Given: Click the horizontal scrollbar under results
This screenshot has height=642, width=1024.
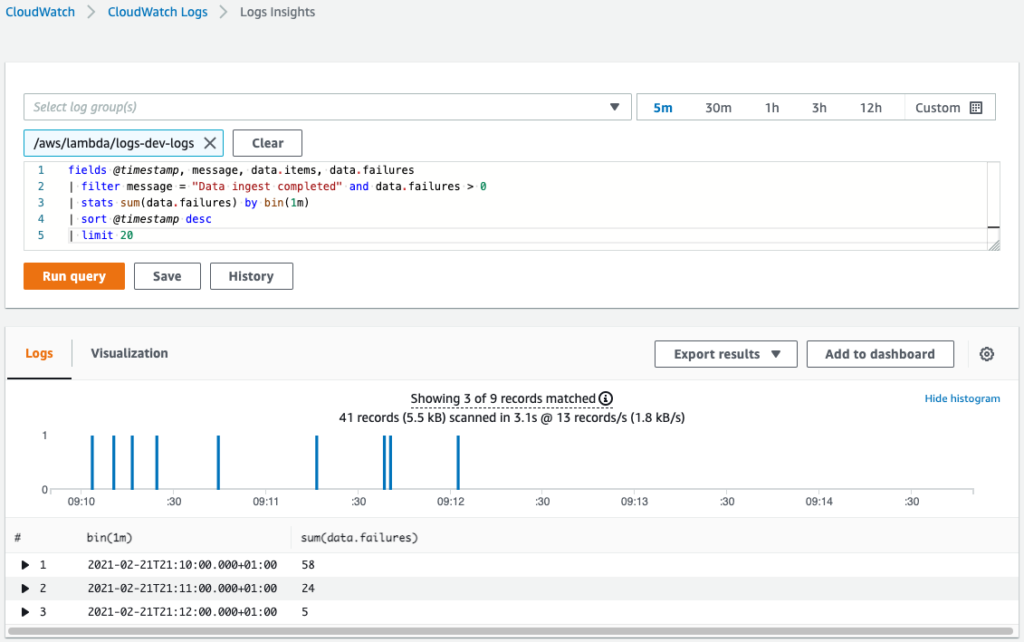Looking at the screenshot, I should point(509,632).
